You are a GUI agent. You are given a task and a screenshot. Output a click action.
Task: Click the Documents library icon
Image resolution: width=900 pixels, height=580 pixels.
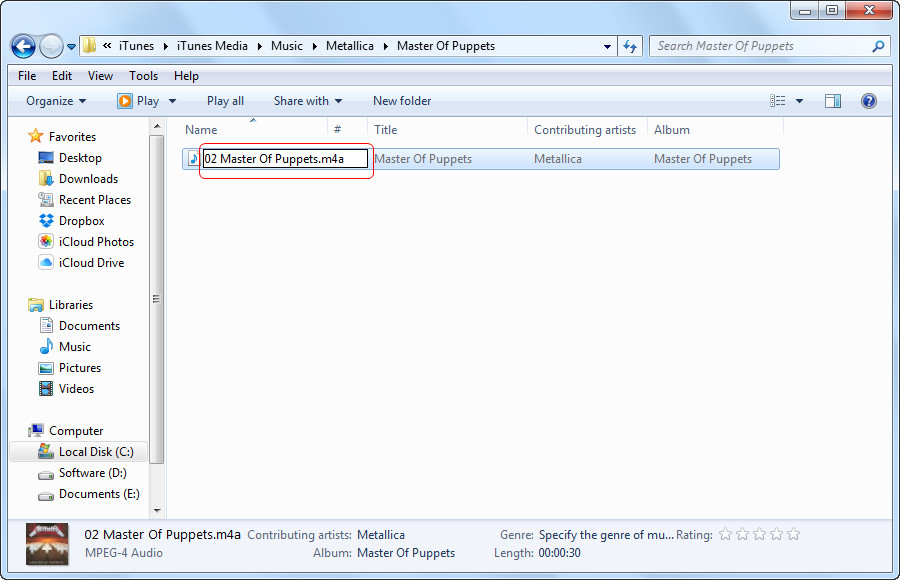point(46,326)
